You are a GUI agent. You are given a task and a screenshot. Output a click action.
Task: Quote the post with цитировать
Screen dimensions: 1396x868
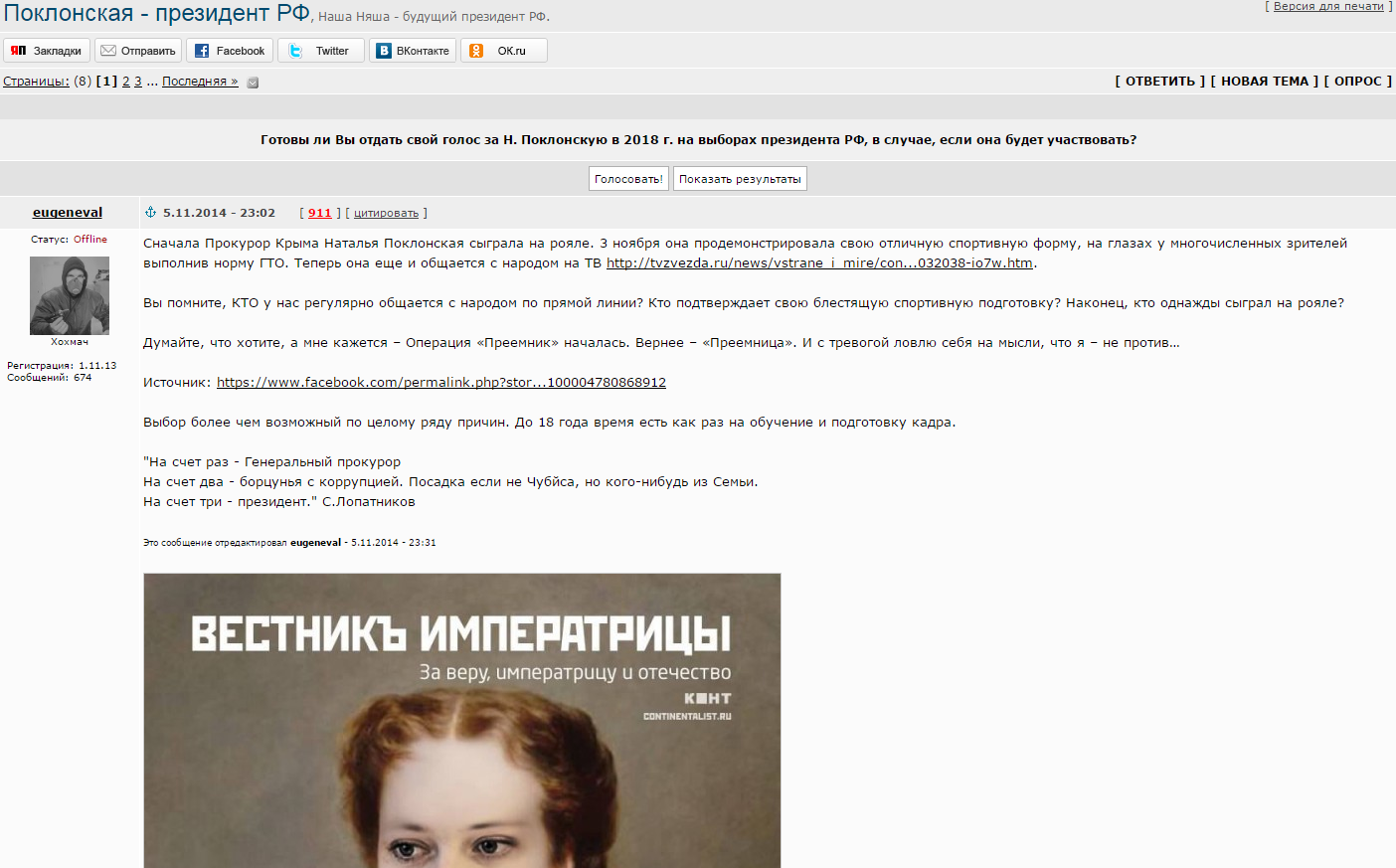[x=386, y=213]
